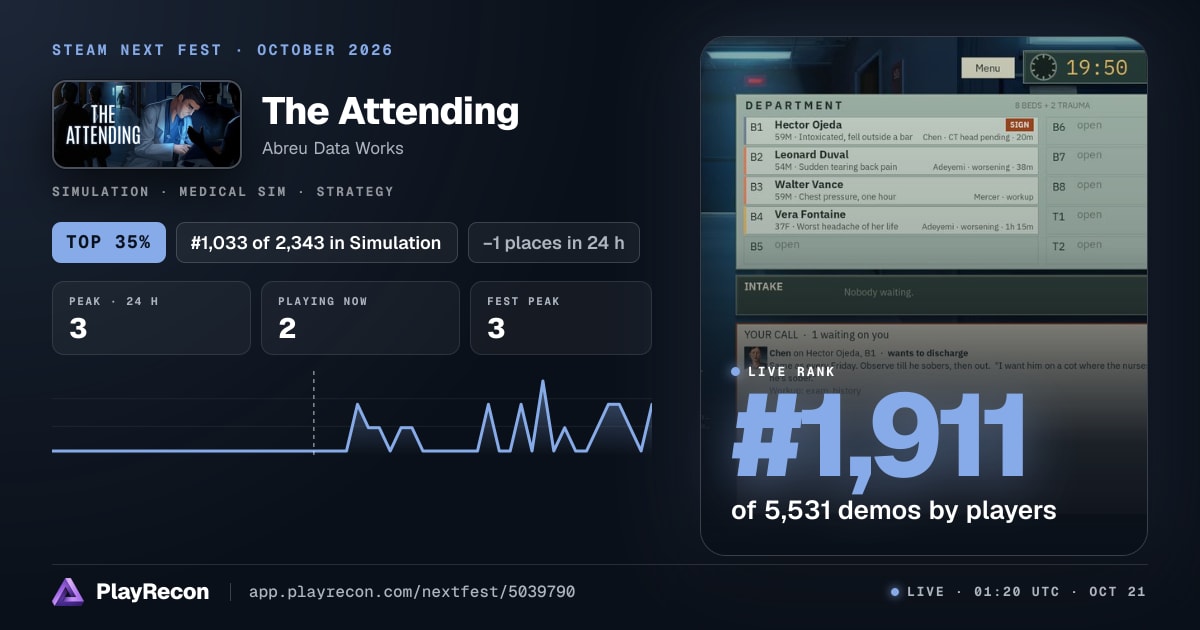Screen dimensions: 1200x630
Task: Click the OCT 21 date in footer
Action: click(1118, 592)
